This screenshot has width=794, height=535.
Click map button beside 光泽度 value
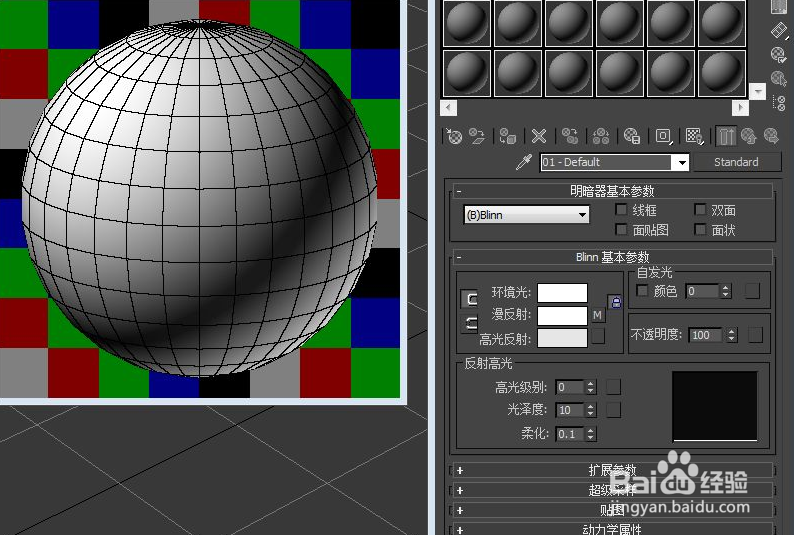[613, 409]
